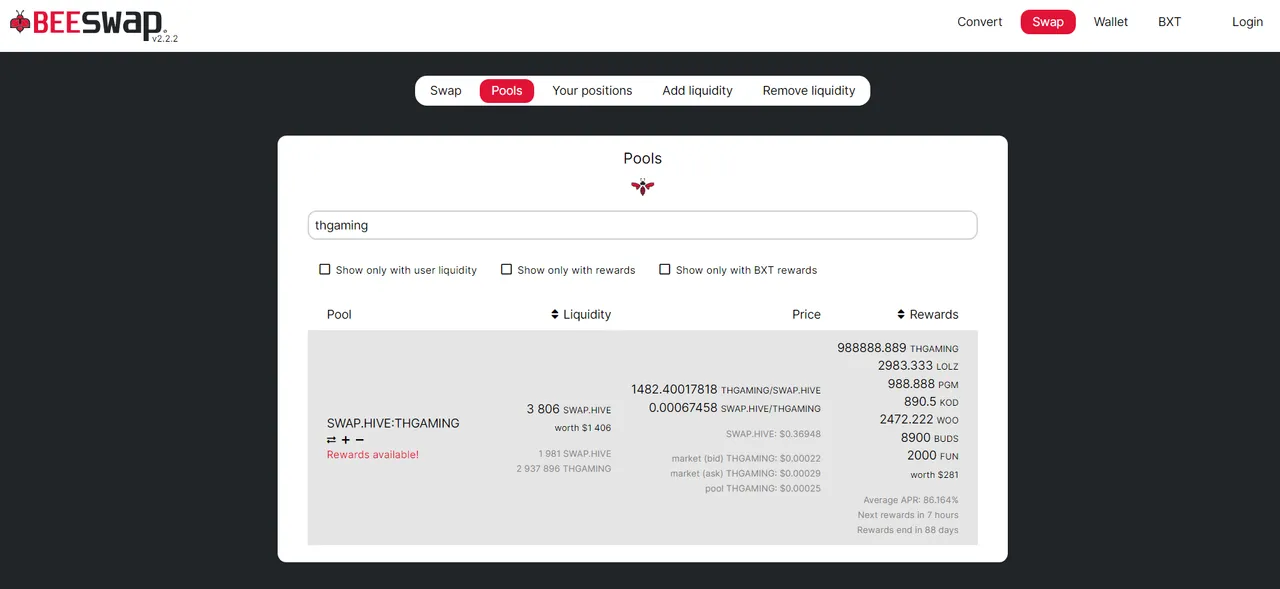Click market (ask) THGAMING: $0.00029
The height and width of the screenshot is (589, 1280).
pyautogui.click(x=745, y=474)
